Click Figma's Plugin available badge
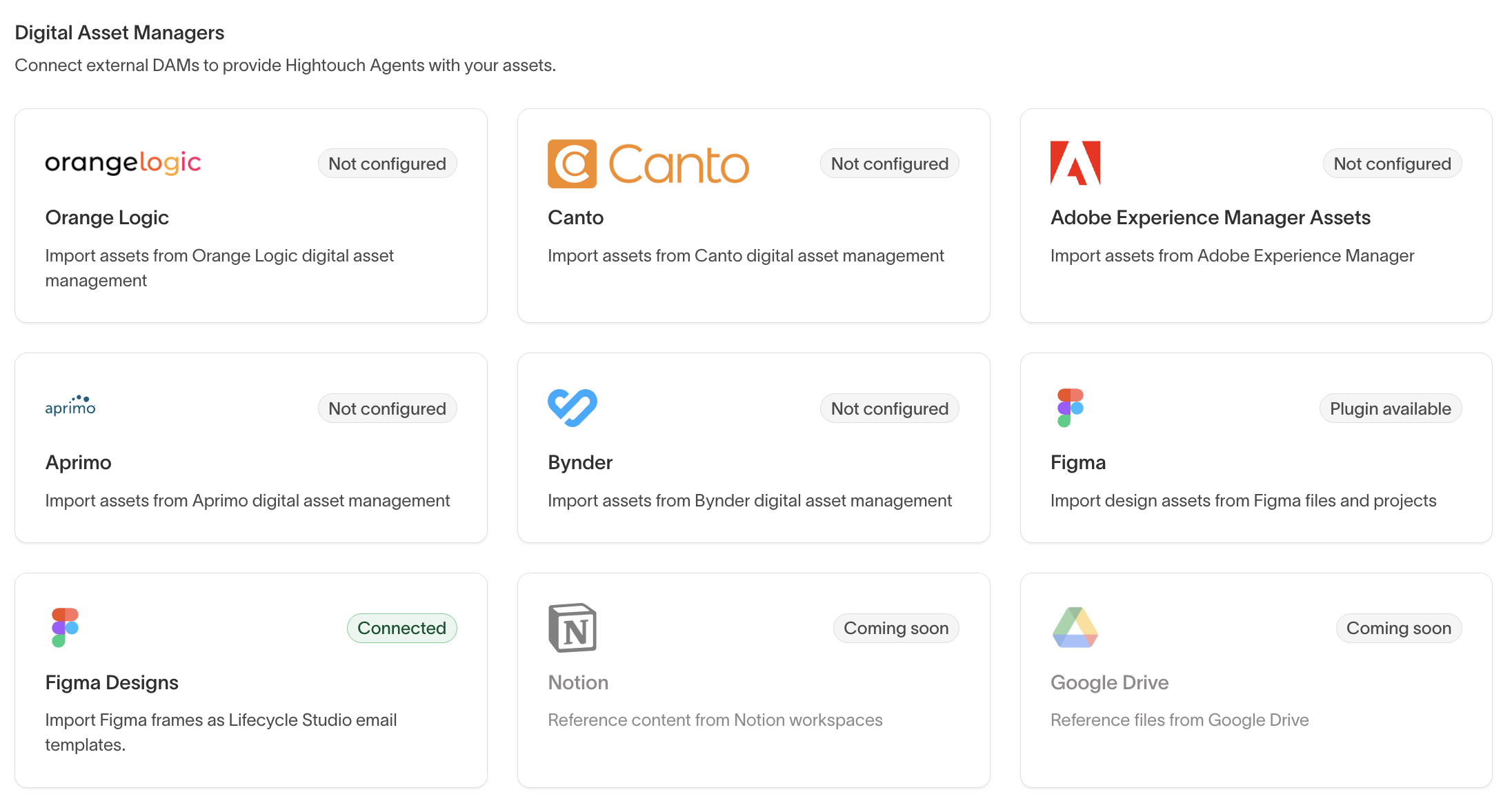The width and height of the screenshot is (1512, 810). coord(1391,408)
